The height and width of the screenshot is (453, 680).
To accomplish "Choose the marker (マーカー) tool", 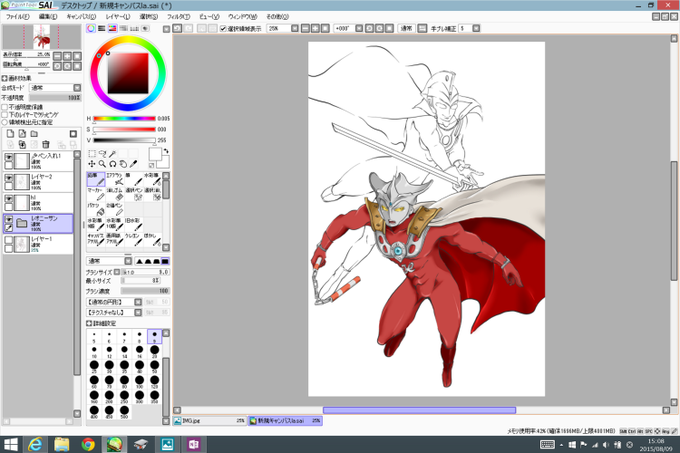I will tap(96, 194).
